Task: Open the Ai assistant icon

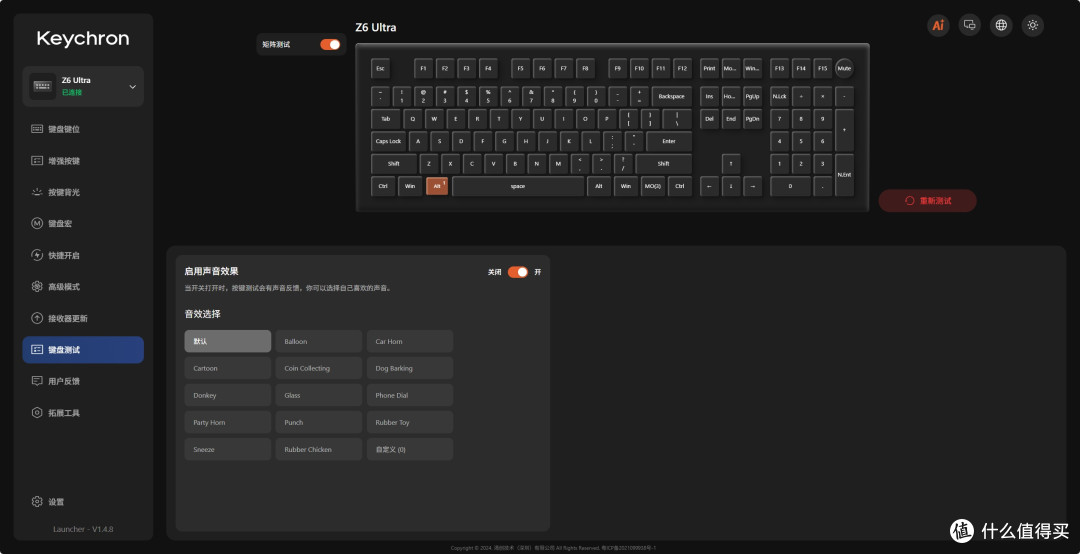Action: (x=938, y=25)
